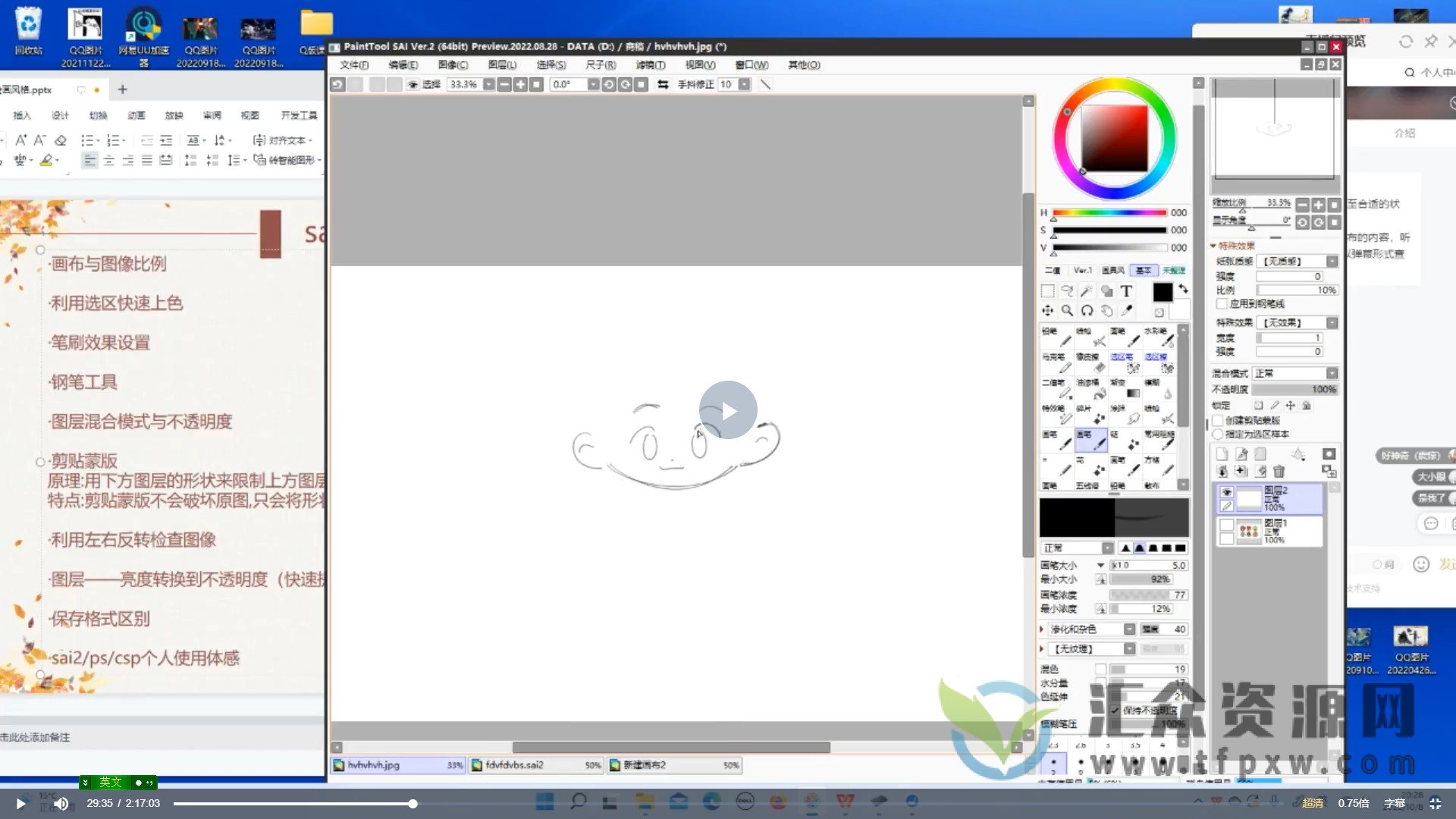Click the straight line drawing mode icon
The height and width of the screenshot is (819, 1456).
[765, 84]
